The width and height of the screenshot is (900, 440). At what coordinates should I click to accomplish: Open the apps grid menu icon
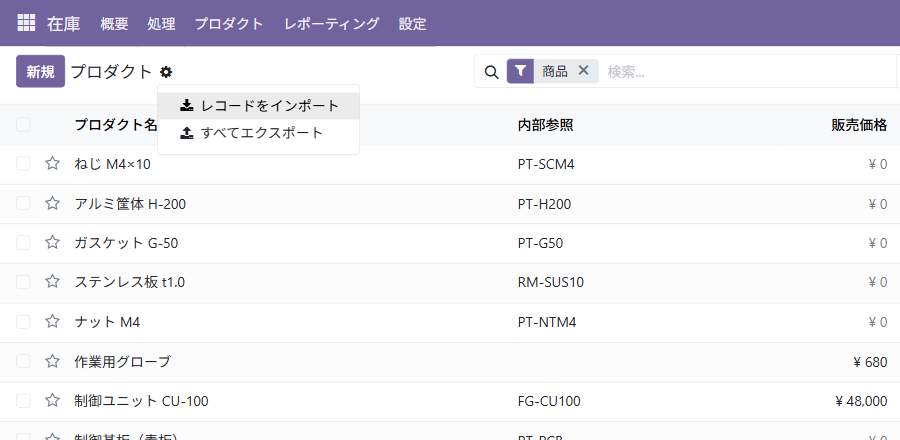26,23
